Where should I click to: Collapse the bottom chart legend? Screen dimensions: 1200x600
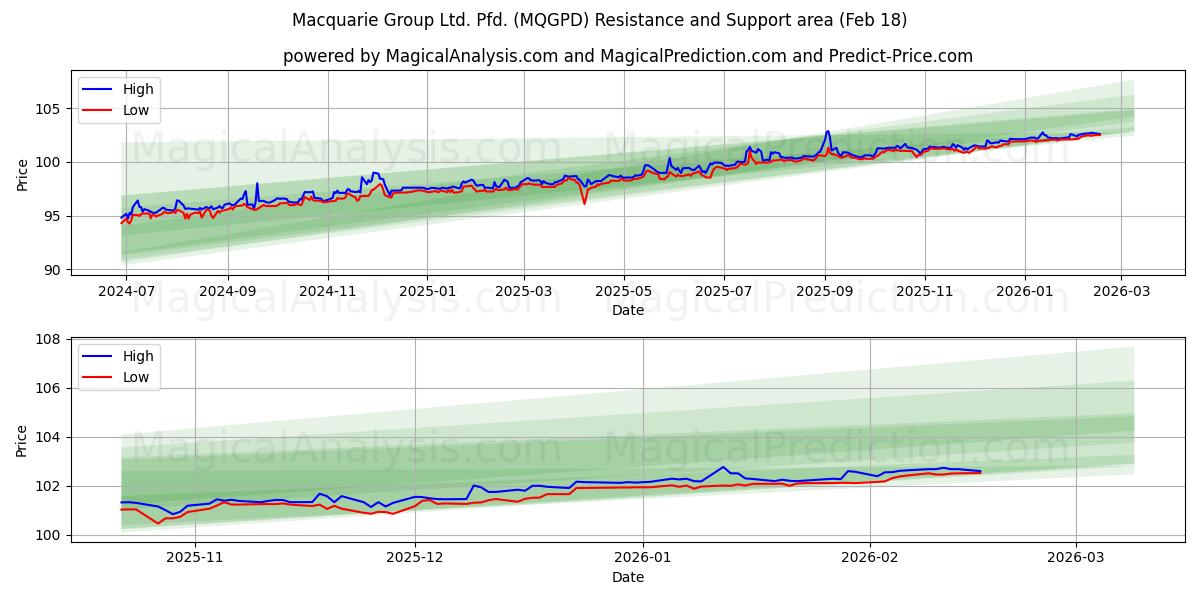(x=118, y=366)
